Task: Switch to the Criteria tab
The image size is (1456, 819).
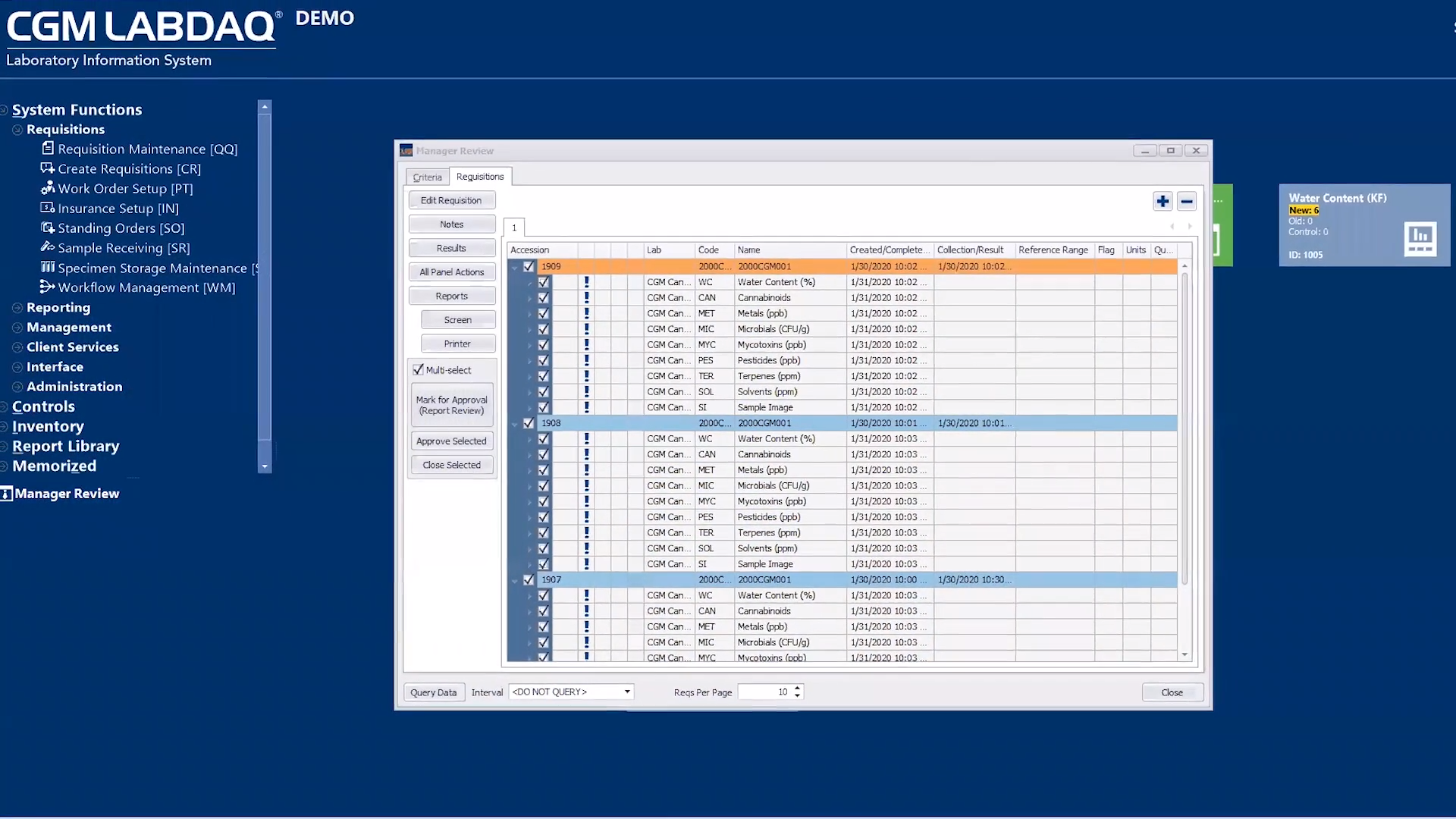Action: 427,177
